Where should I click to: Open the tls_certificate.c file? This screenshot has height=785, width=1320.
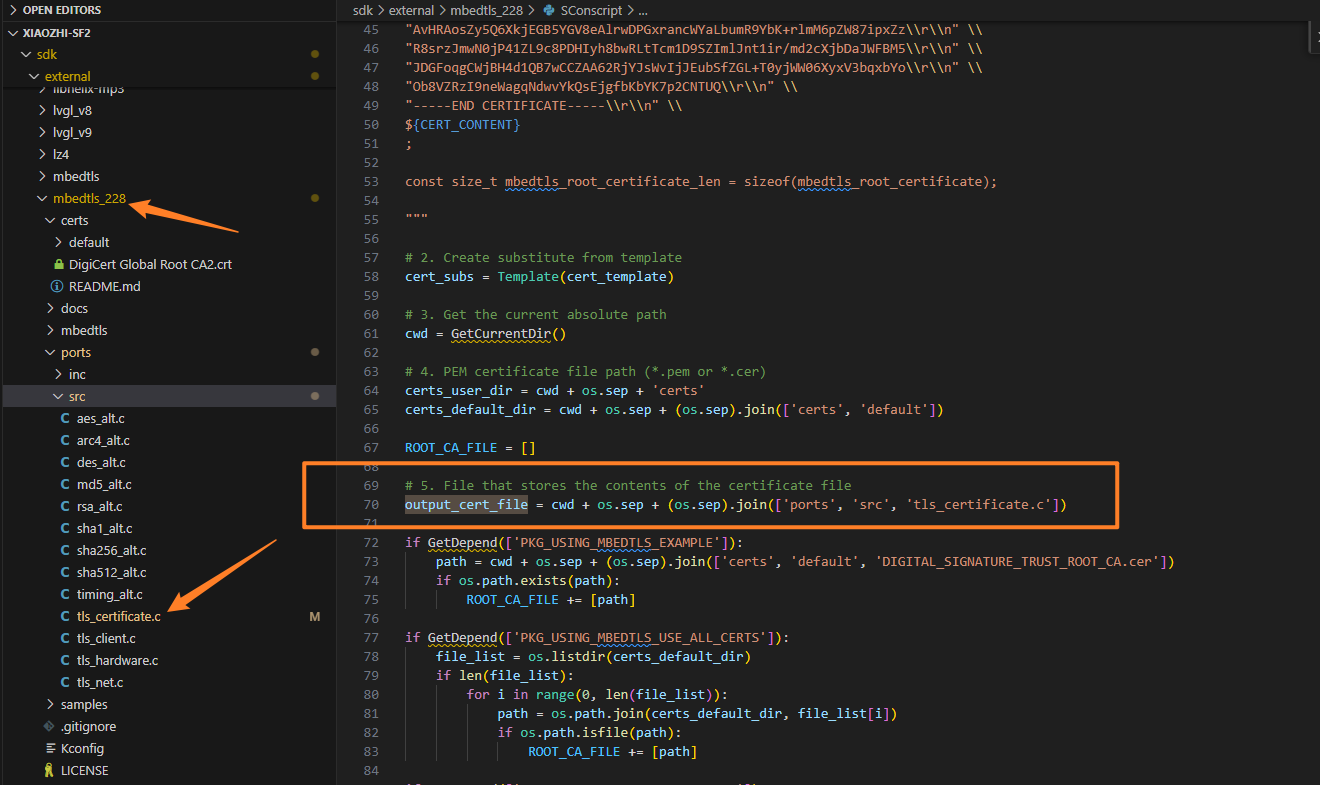(x=118, y=617)
